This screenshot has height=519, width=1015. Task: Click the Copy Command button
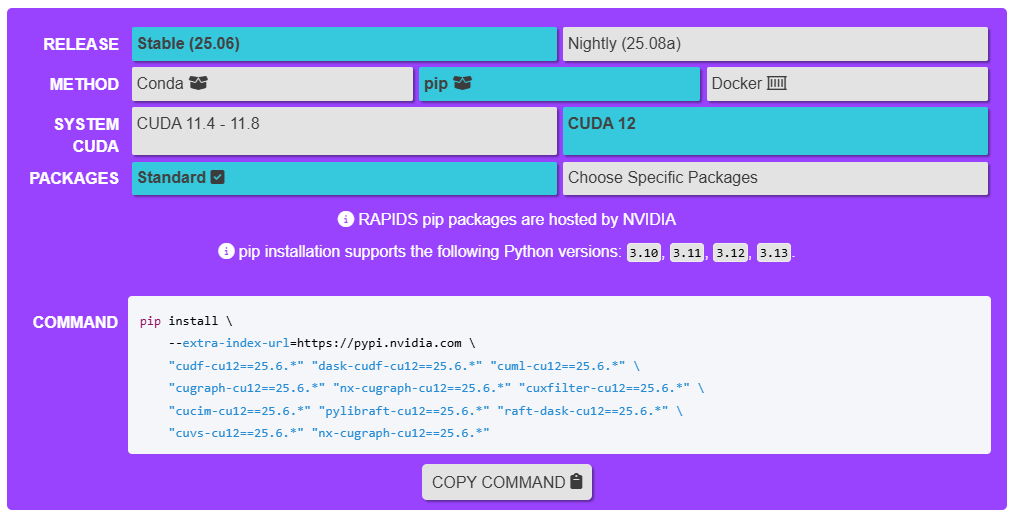coord(507,482)
